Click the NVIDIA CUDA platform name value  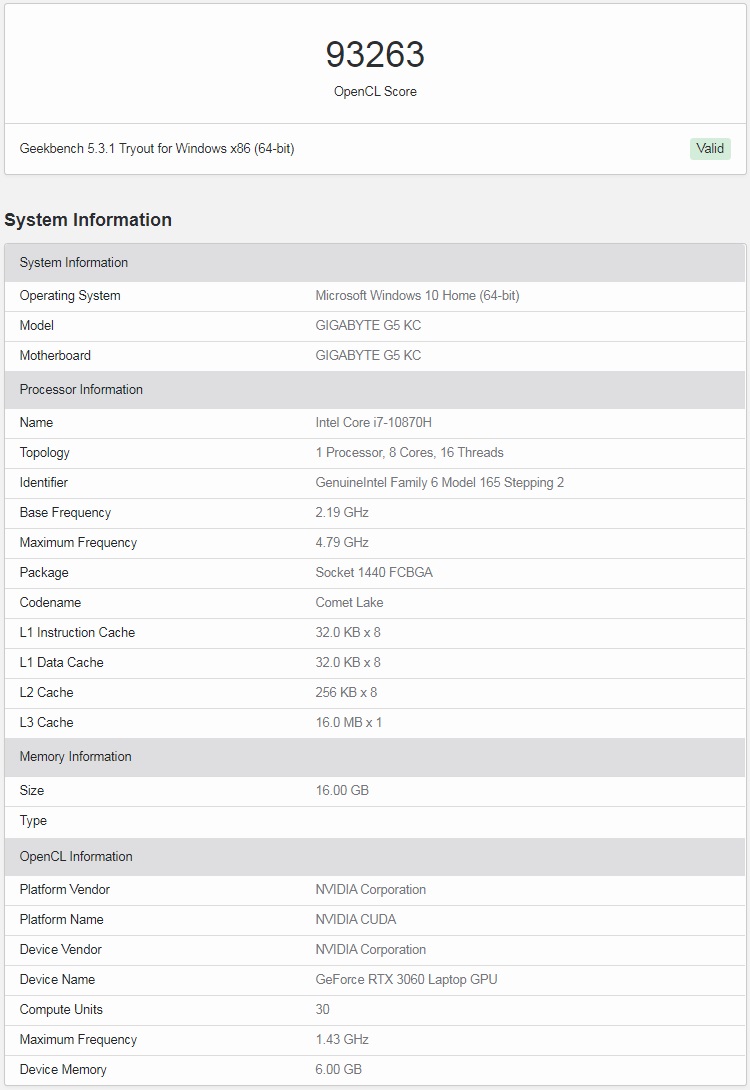pyautogui.click(x=356, y=920)
